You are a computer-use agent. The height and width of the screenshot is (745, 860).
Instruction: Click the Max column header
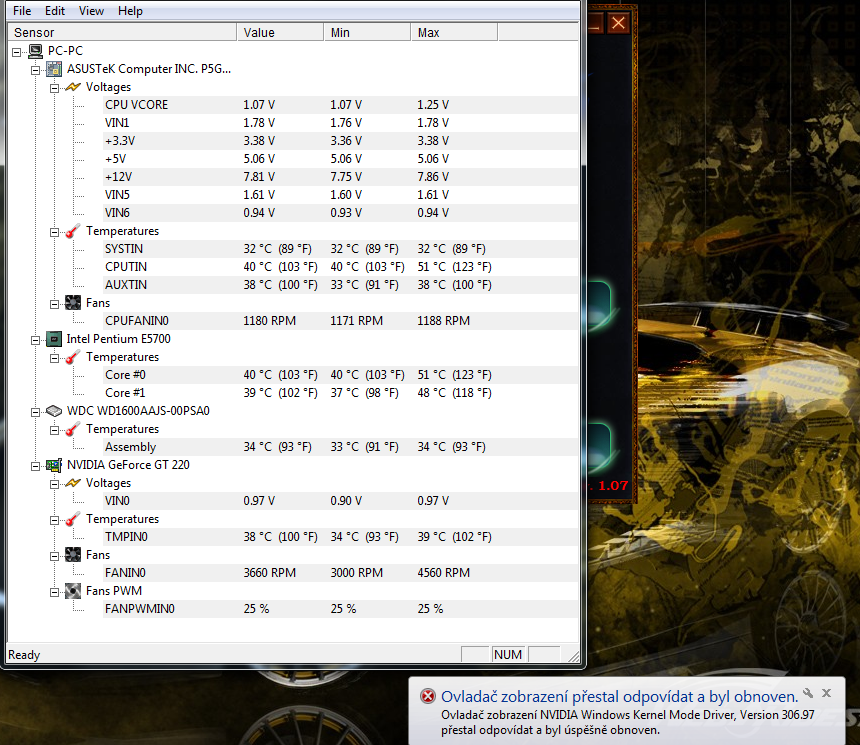click(454, 32)
